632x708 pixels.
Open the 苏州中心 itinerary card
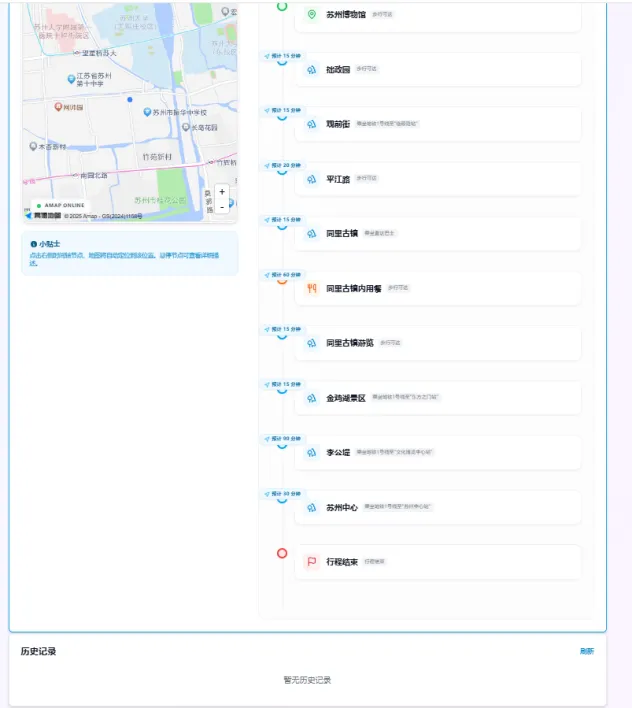coord(437,508)
